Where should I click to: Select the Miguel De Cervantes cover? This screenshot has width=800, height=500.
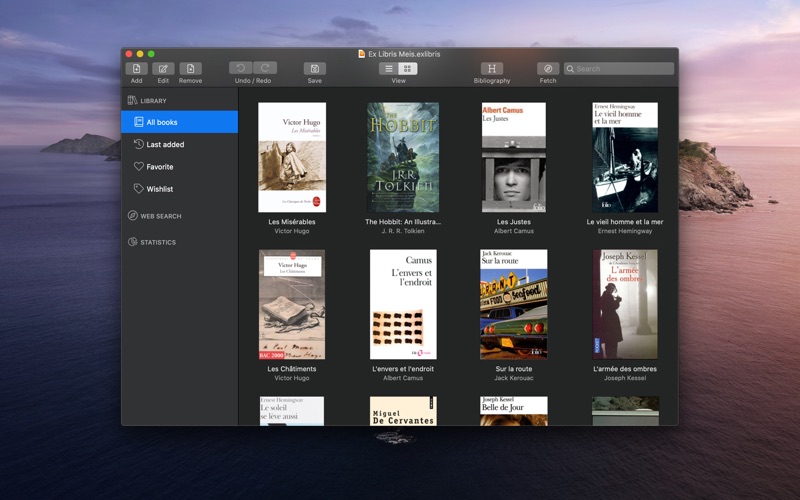(403, 411)
